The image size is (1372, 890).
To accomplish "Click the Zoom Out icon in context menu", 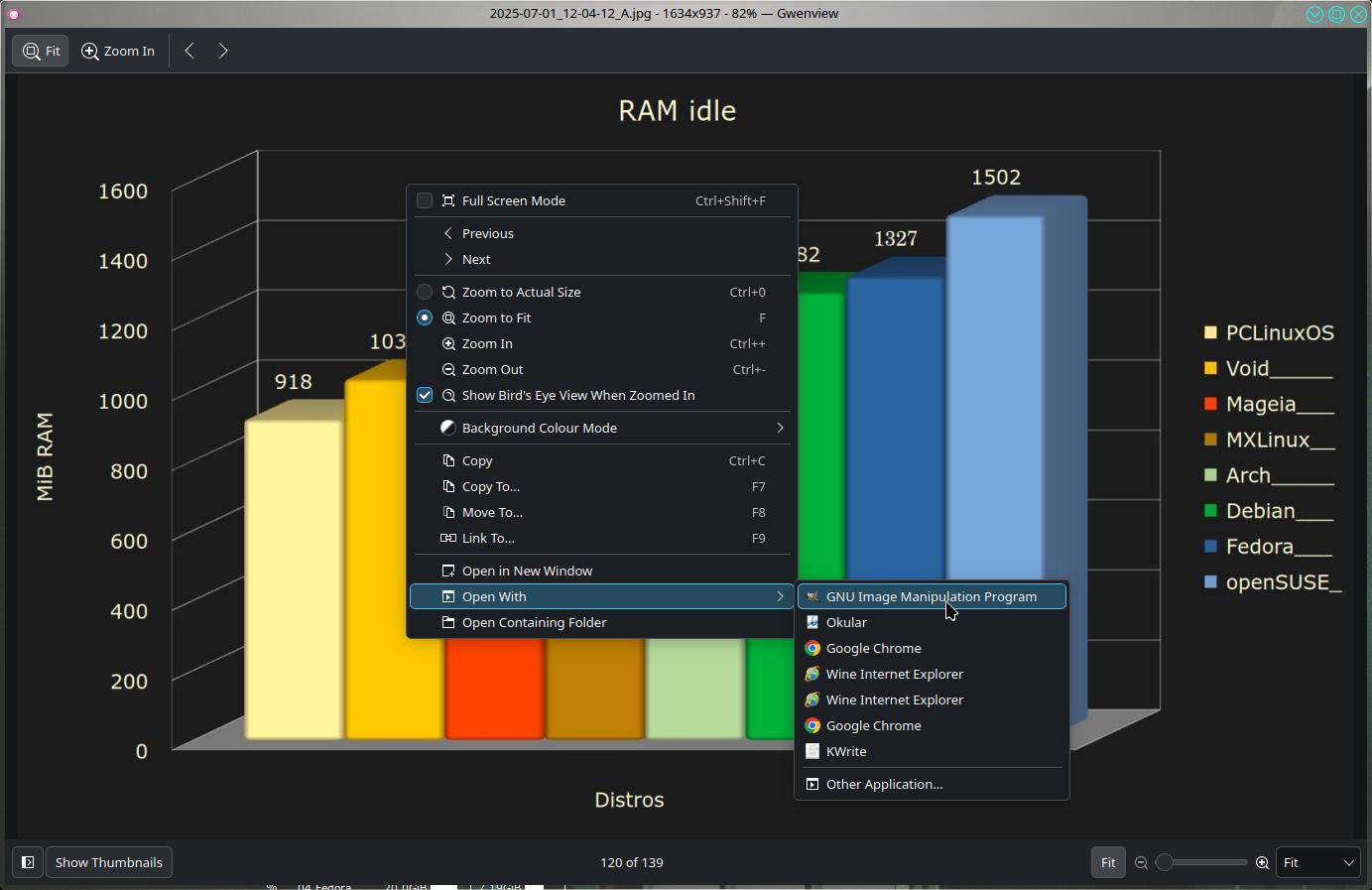I will pos(448,369).
